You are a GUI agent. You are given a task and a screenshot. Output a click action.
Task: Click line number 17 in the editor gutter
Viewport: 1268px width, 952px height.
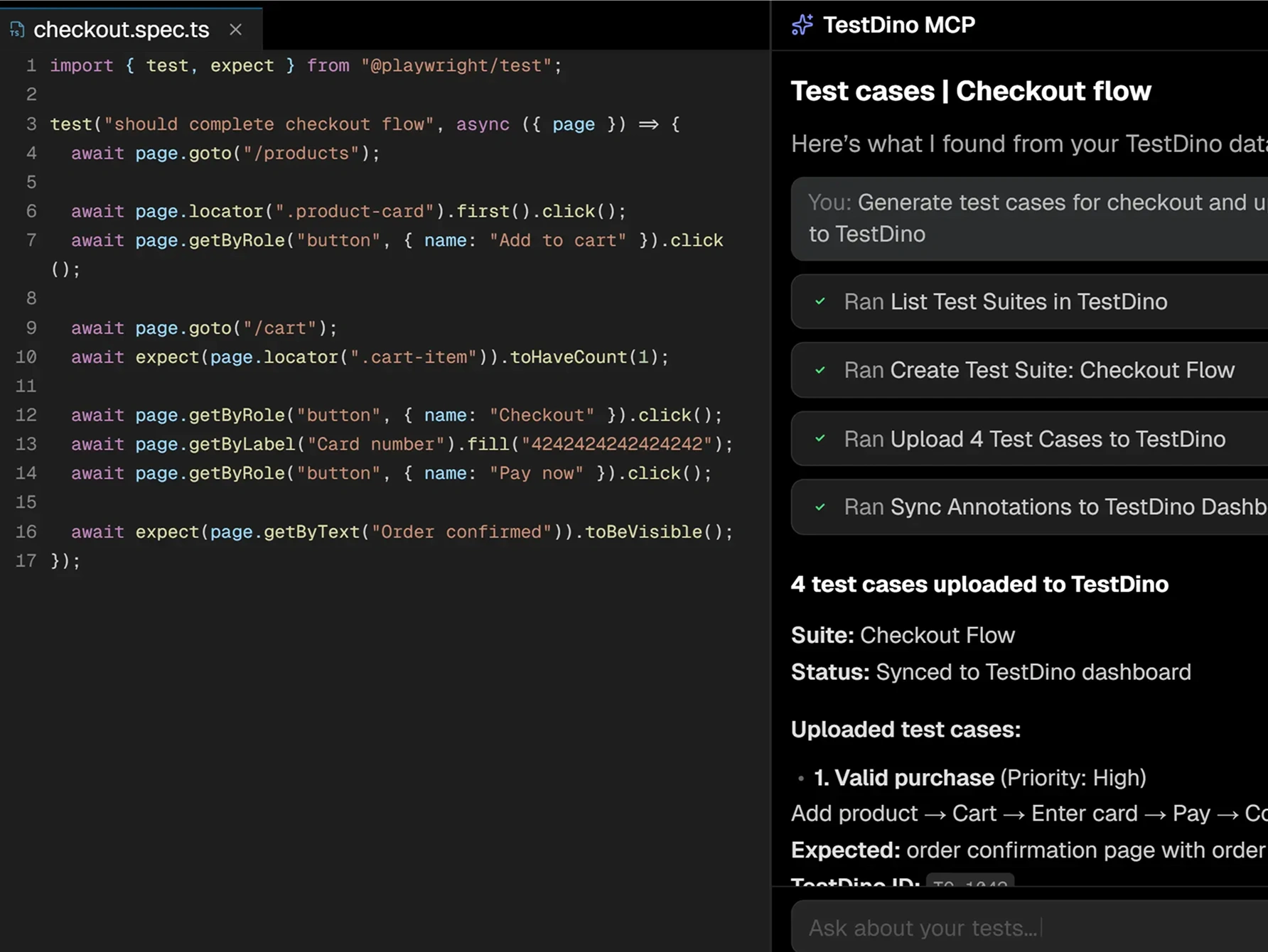(26, 561)
